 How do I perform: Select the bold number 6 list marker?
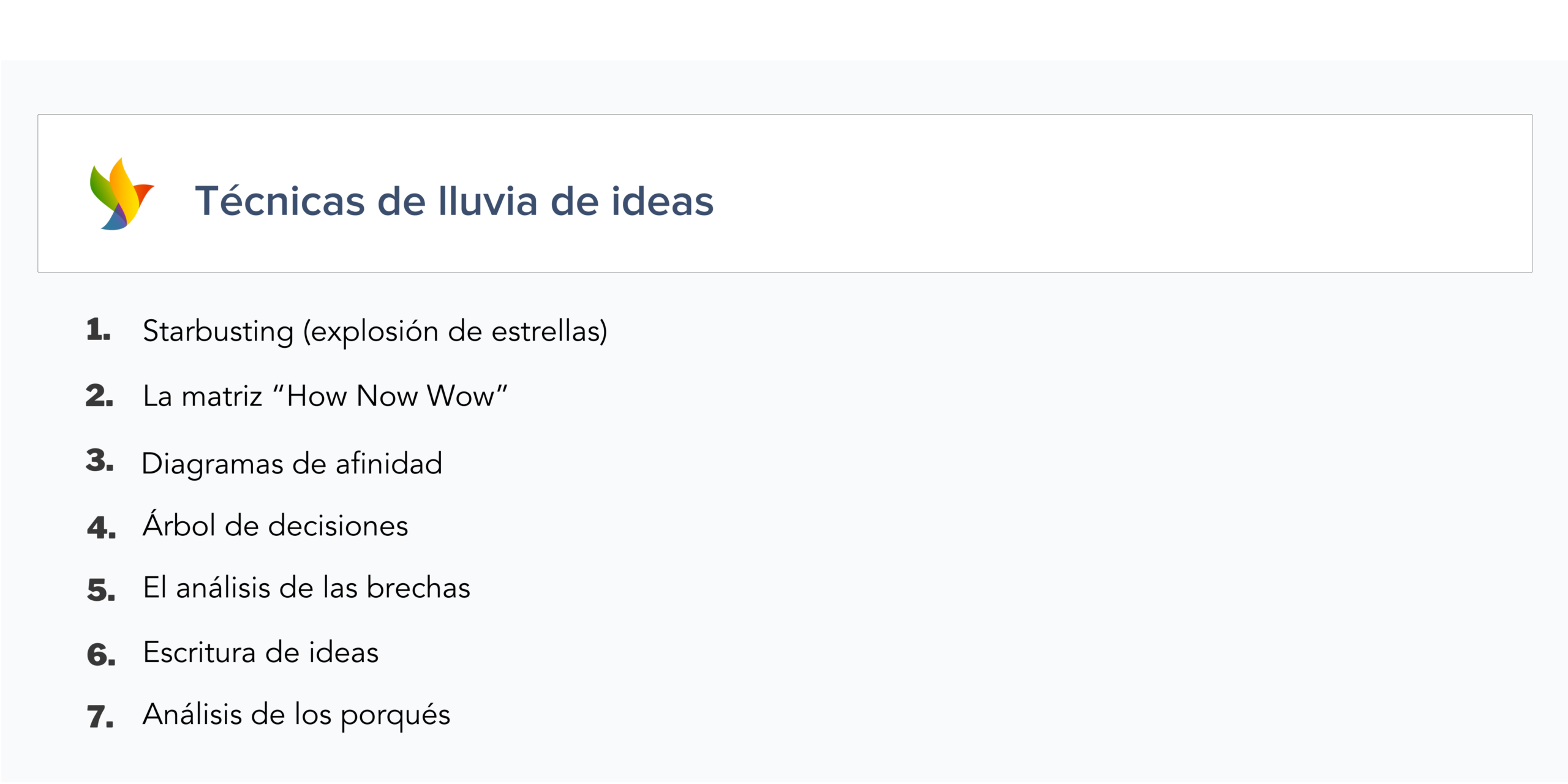tap(101, 655)
